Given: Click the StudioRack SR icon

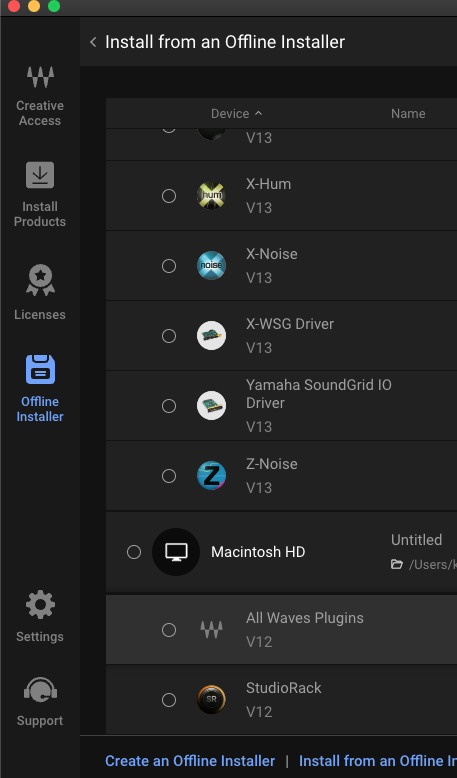Looking at the screenshot, I should click(211, 700).
